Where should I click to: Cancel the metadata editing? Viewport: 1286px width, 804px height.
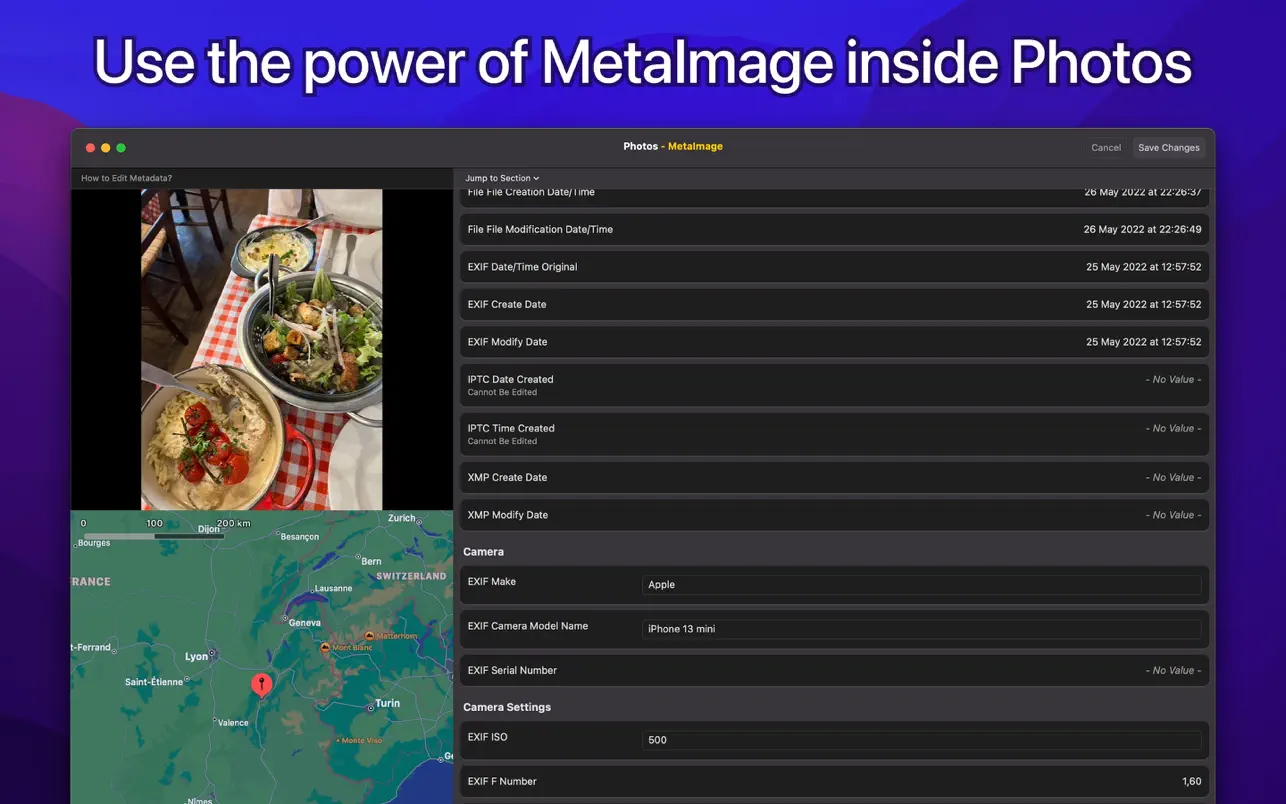tap(1105, 147)
